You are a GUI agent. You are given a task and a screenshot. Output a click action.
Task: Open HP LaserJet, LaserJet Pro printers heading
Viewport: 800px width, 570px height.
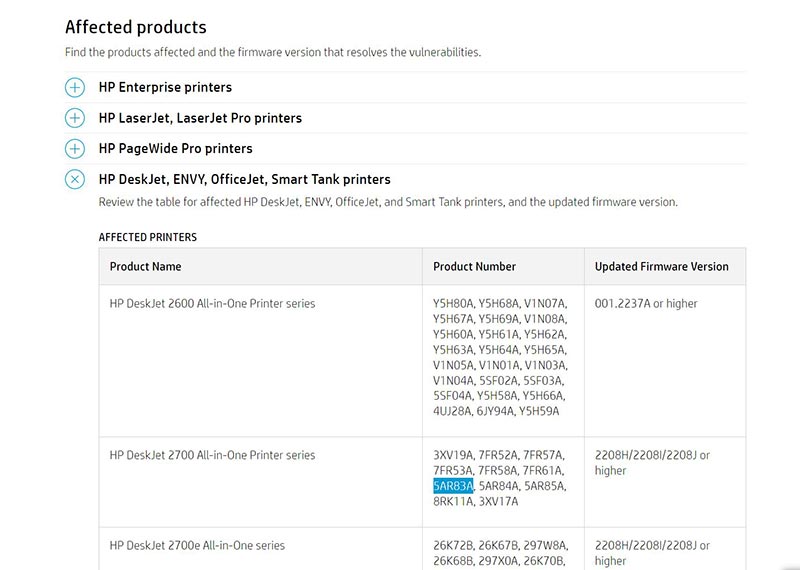(x=200, y=118)
